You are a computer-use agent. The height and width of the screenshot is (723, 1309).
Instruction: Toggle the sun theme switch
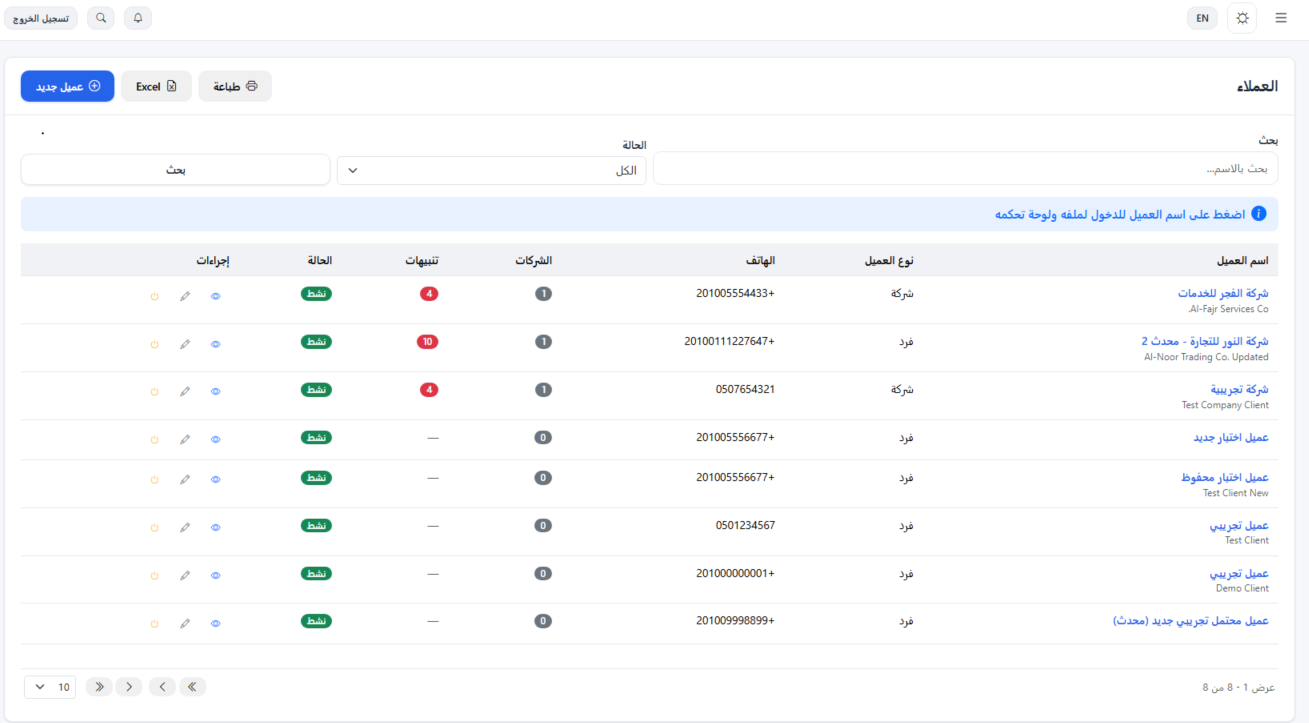1242,18
